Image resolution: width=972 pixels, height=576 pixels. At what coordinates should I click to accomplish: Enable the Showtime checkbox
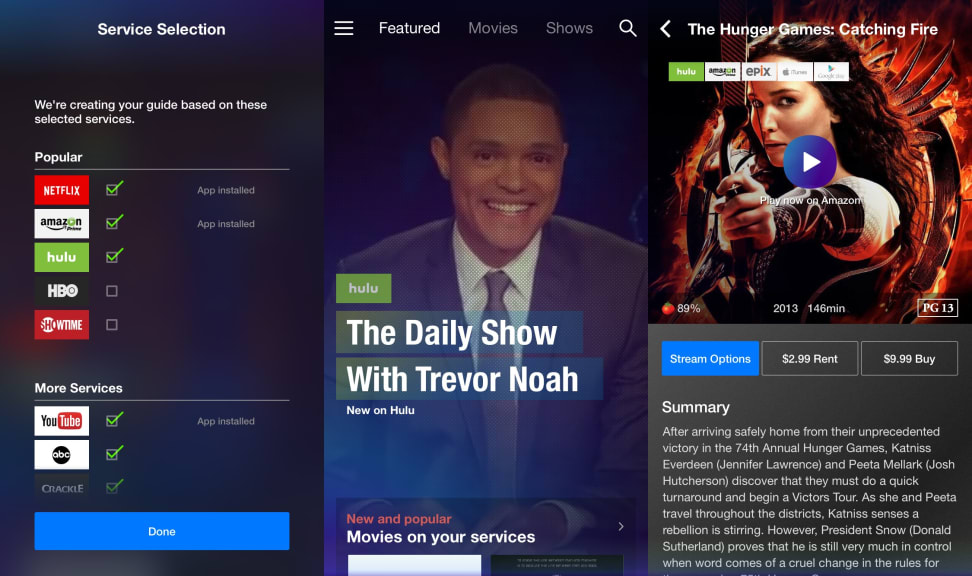(112, 324)
